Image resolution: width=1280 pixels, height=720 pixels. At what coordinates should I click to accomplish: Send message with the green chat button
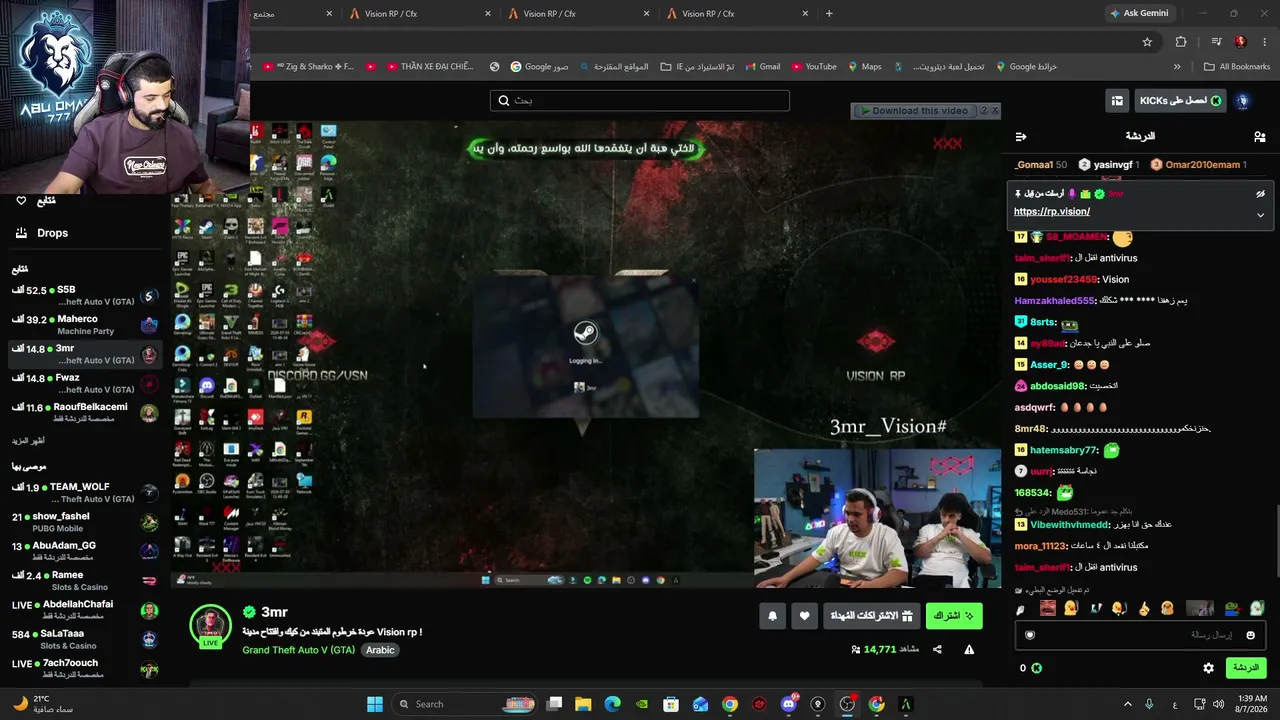coord(1245,668)
